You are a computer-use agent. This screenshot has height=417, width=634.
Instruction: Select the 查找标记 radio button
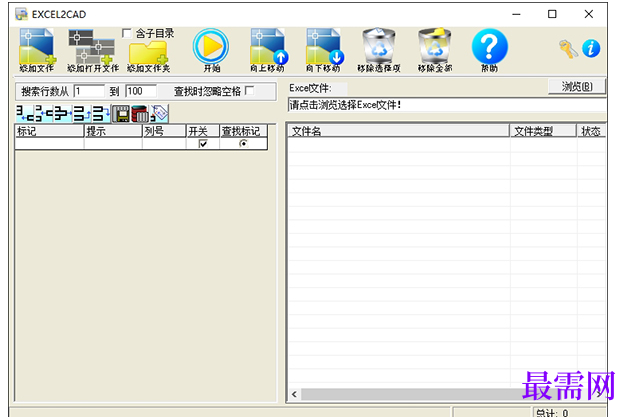point(243,143)
